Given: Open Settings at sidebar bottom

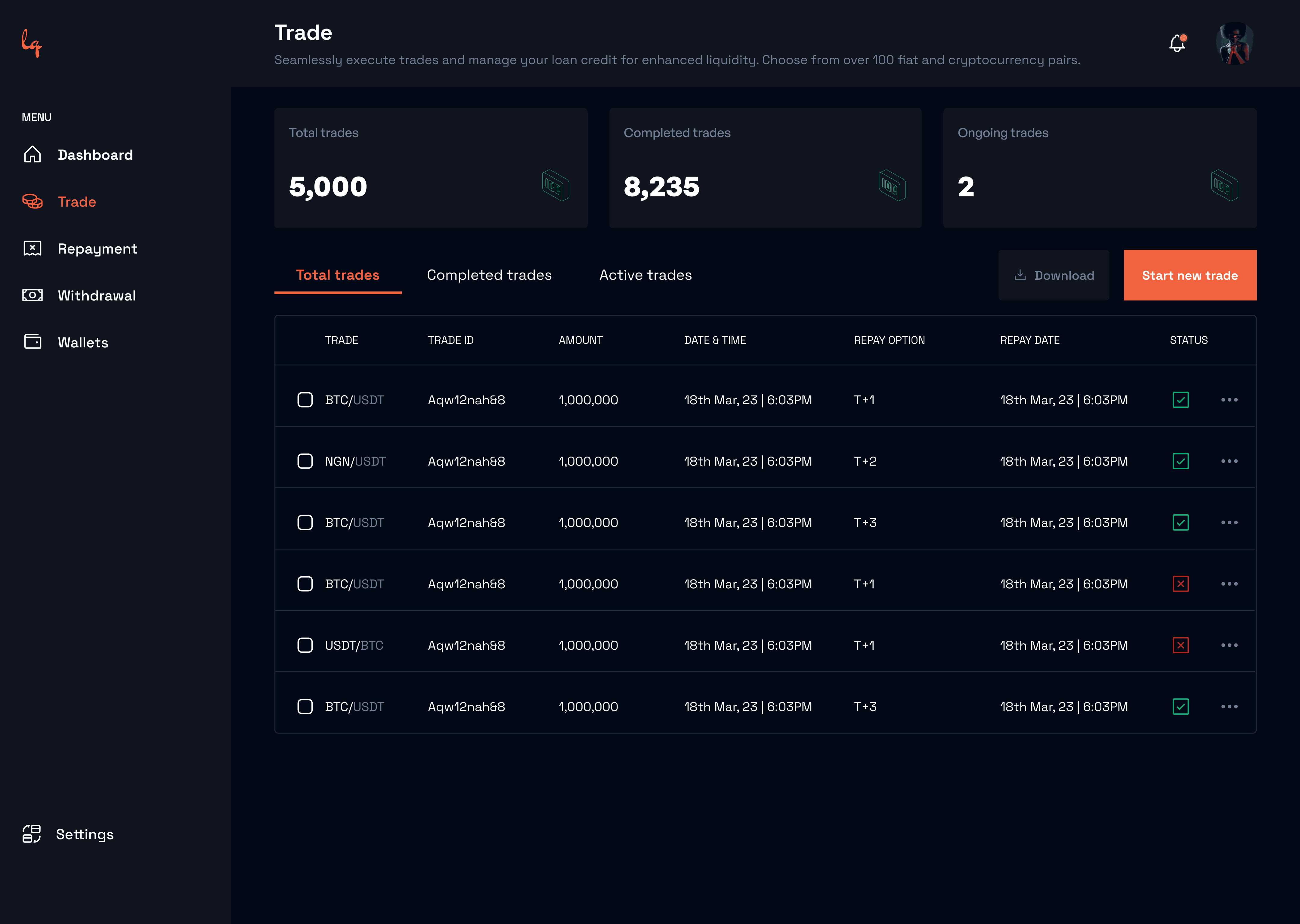Looking at the screenshot, I should pyautogui.click(x=84, y=834).
